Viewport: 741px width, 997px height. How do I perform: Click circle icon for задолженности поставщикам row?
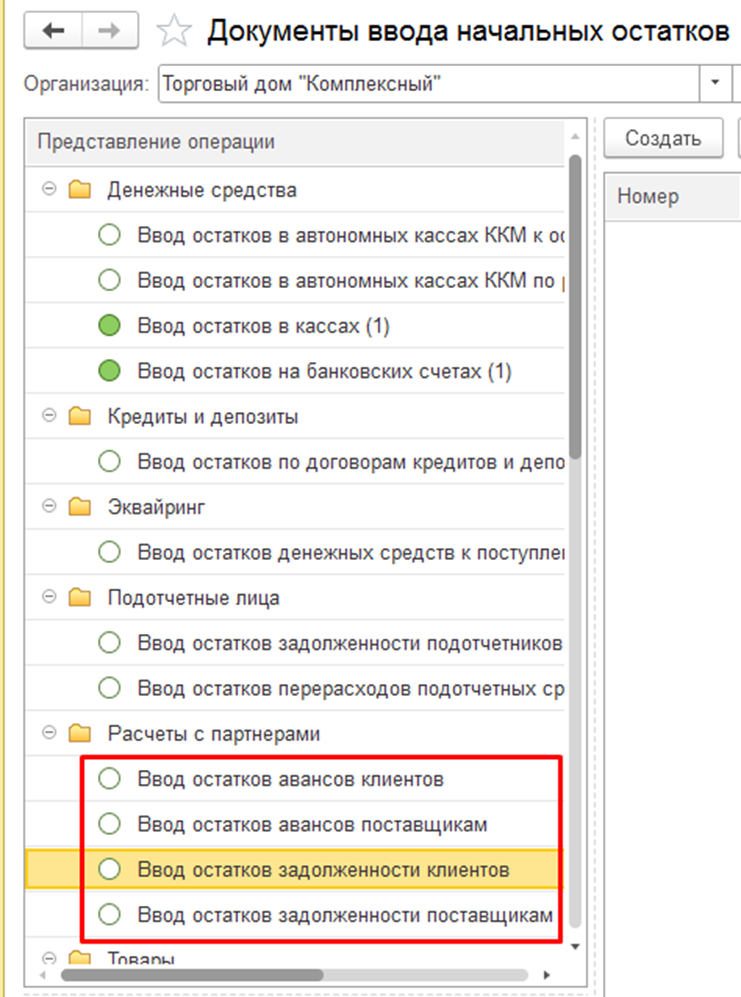coord(109,915)
